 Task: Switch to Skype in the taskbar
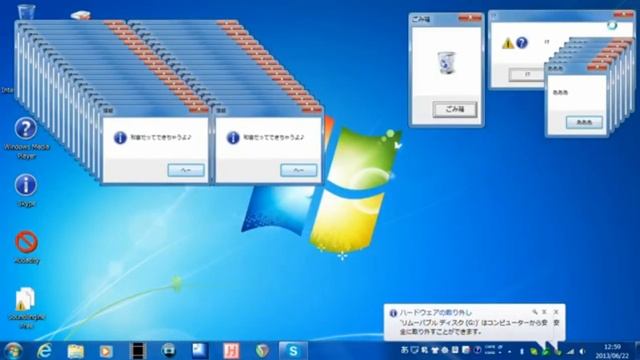293,351
